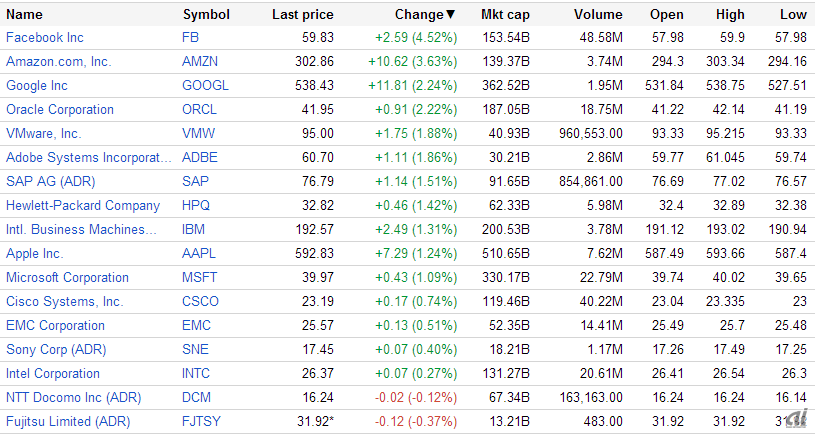The width and height of the screenshot is (815, 436).
Task: Open the Apple Inc. link
Action: pyautogui.click(x=34, y=254)
